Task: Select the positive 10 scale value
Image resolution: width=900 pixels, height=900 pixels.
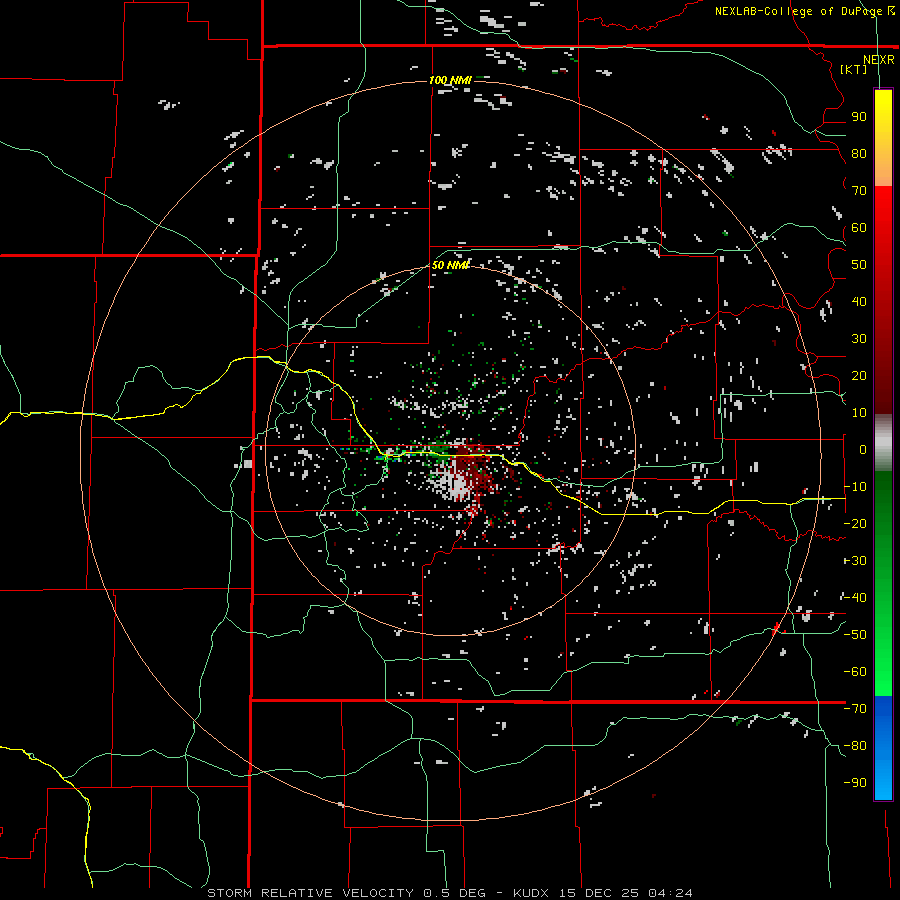Action: 859,413
